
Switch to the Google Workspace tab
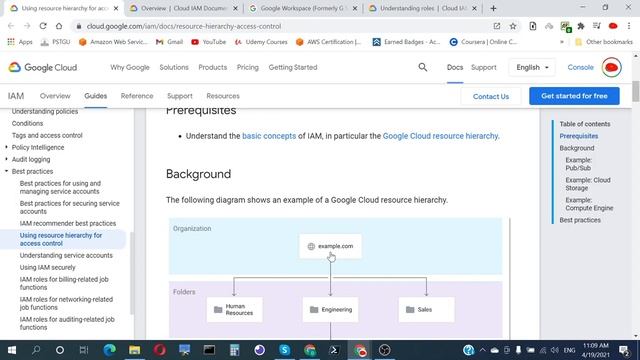303,8
